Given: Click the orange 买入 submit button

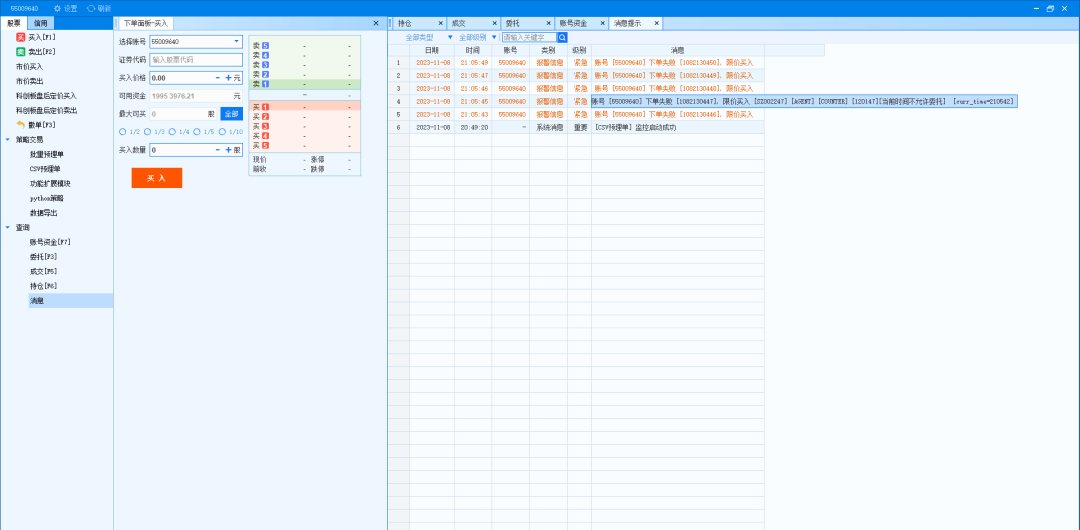Looking at the screenshot, I should pos(156,178).
